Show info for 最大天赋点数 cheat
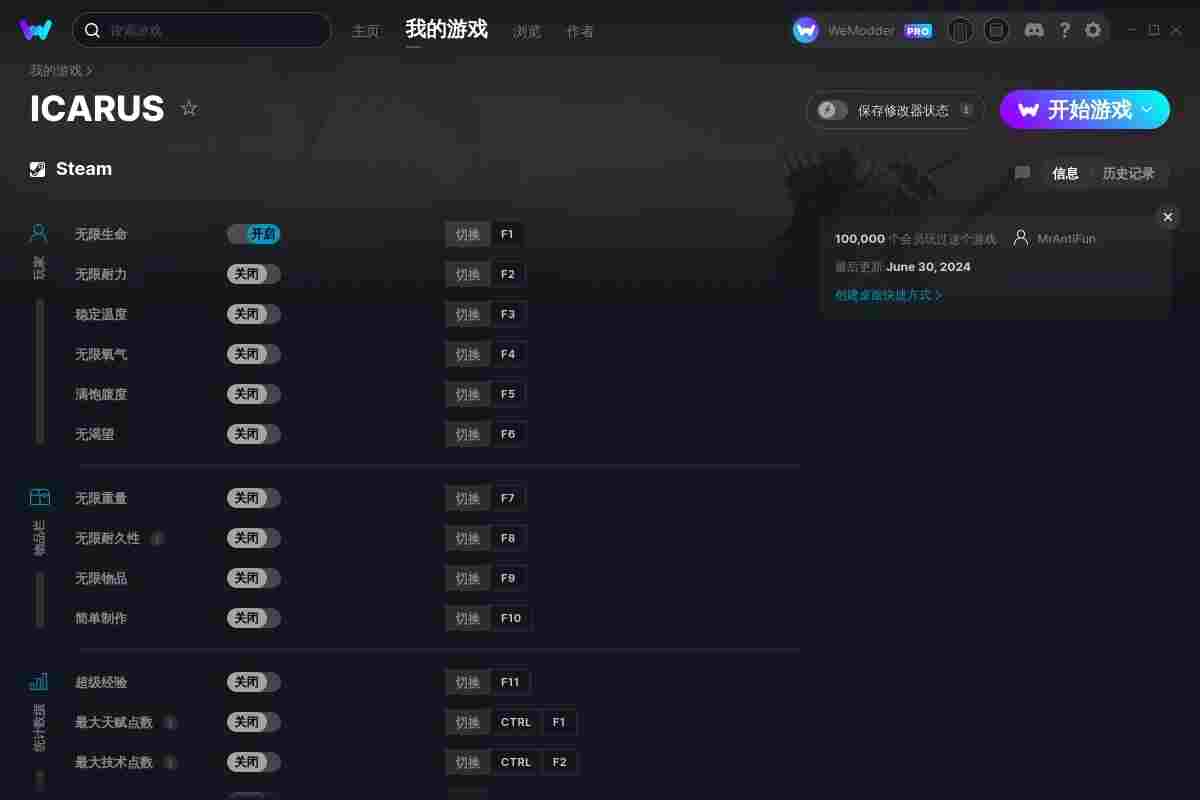This screenshot has height=800, width=1200. tap(170, 722)
